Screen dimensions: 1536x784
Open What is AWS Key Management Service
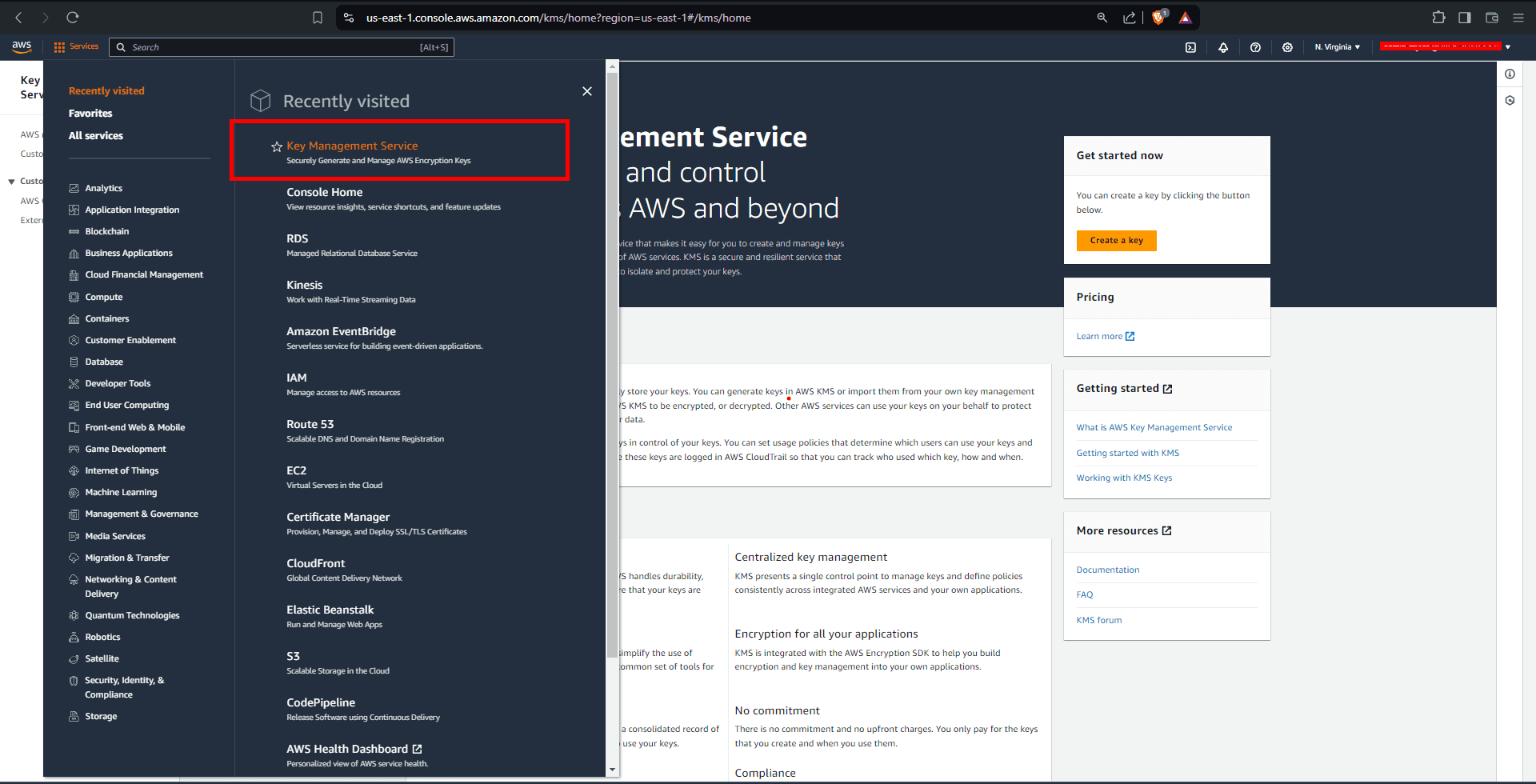1154,428
